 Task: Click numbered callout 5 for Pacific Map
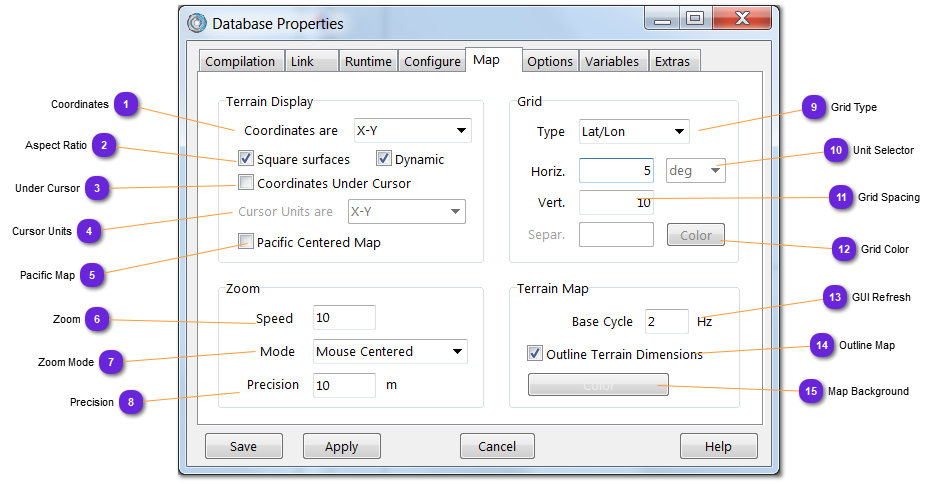click(x=92, y=274)
